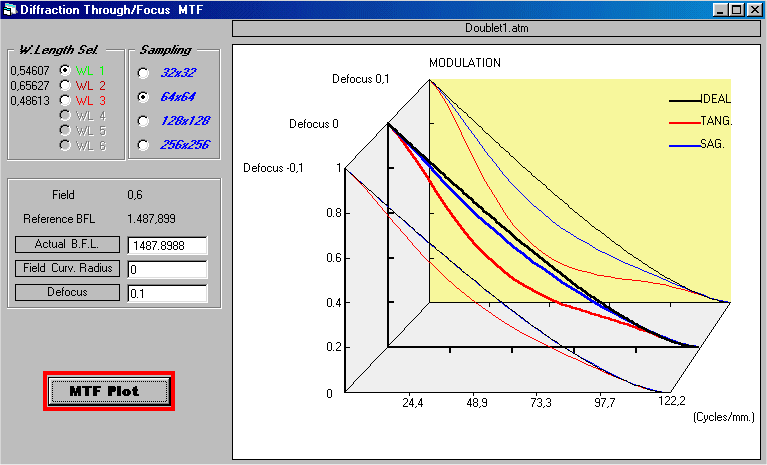
Task: Click the wavelength value 0,48613
Action: (30, 101)
